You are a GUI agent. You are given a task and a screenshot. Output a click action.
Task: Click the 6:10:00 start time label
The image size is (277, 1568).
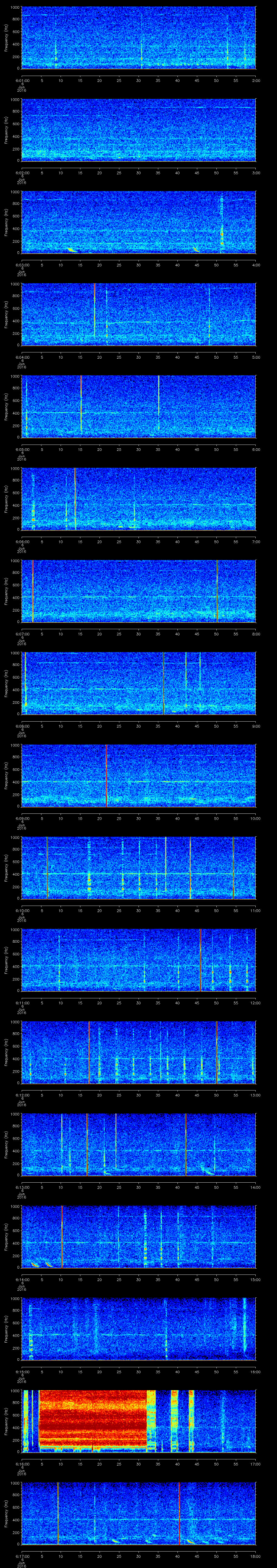(x=22, y=910)
